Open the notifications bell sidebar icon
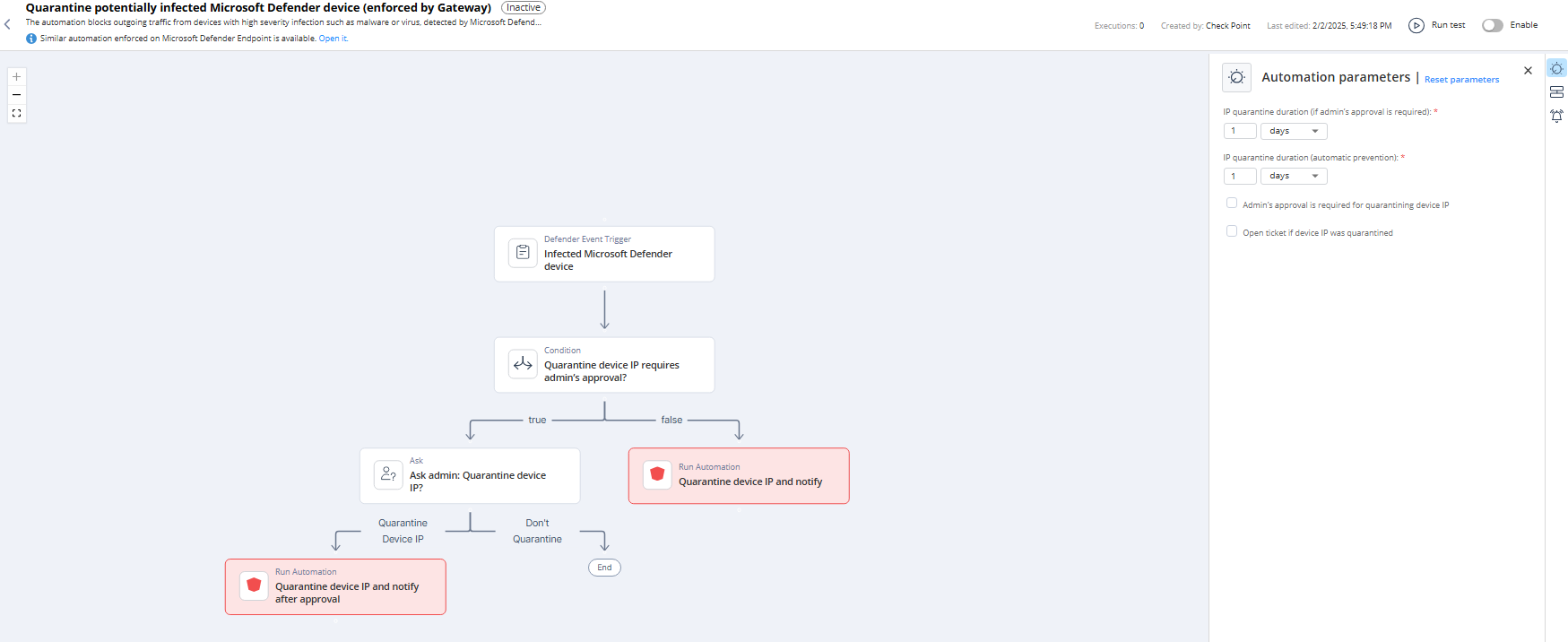 click(x=1556, y=116)
